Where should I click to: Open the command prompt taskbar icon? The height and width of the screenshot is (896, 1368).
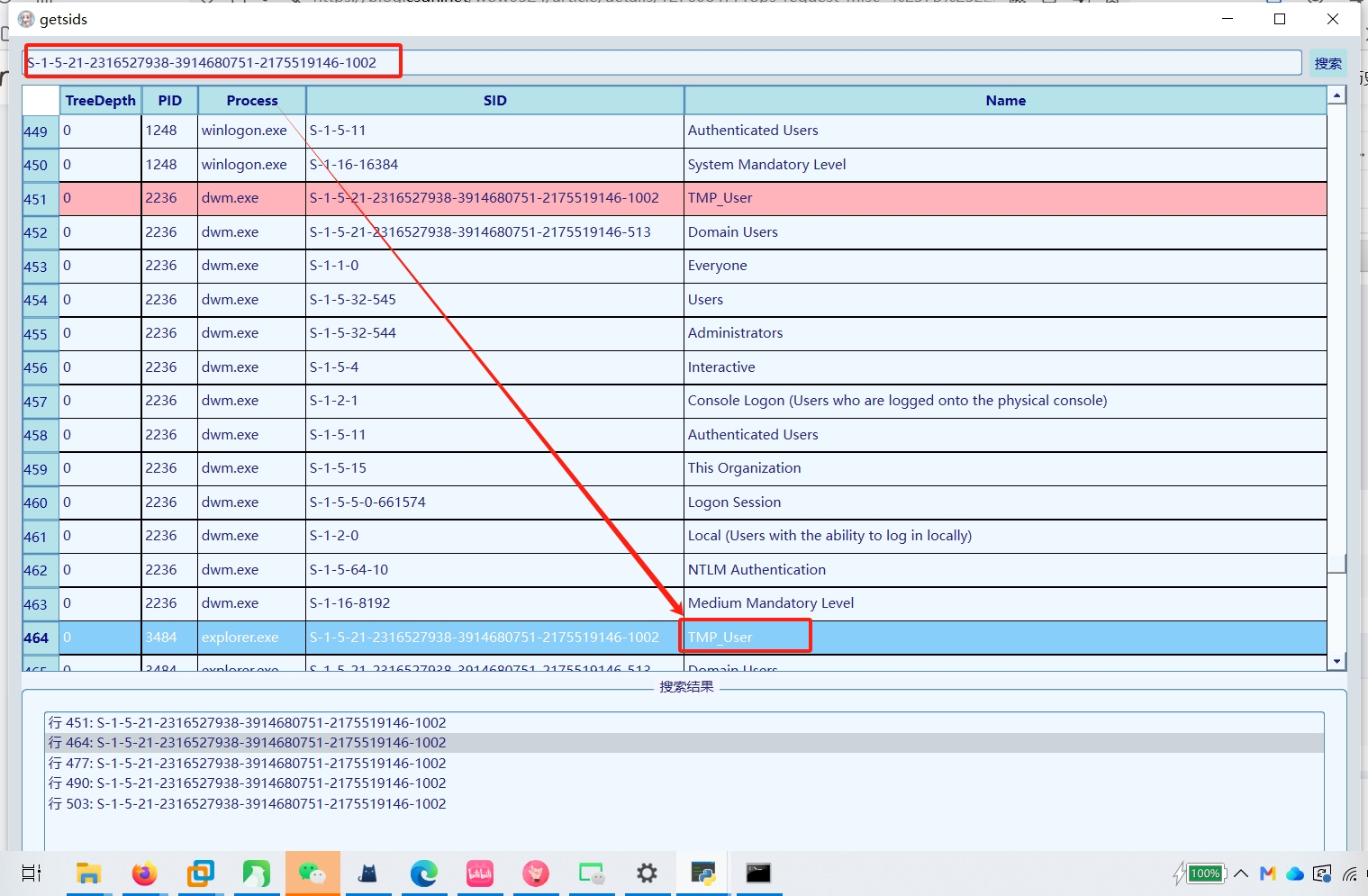(758, 873)
